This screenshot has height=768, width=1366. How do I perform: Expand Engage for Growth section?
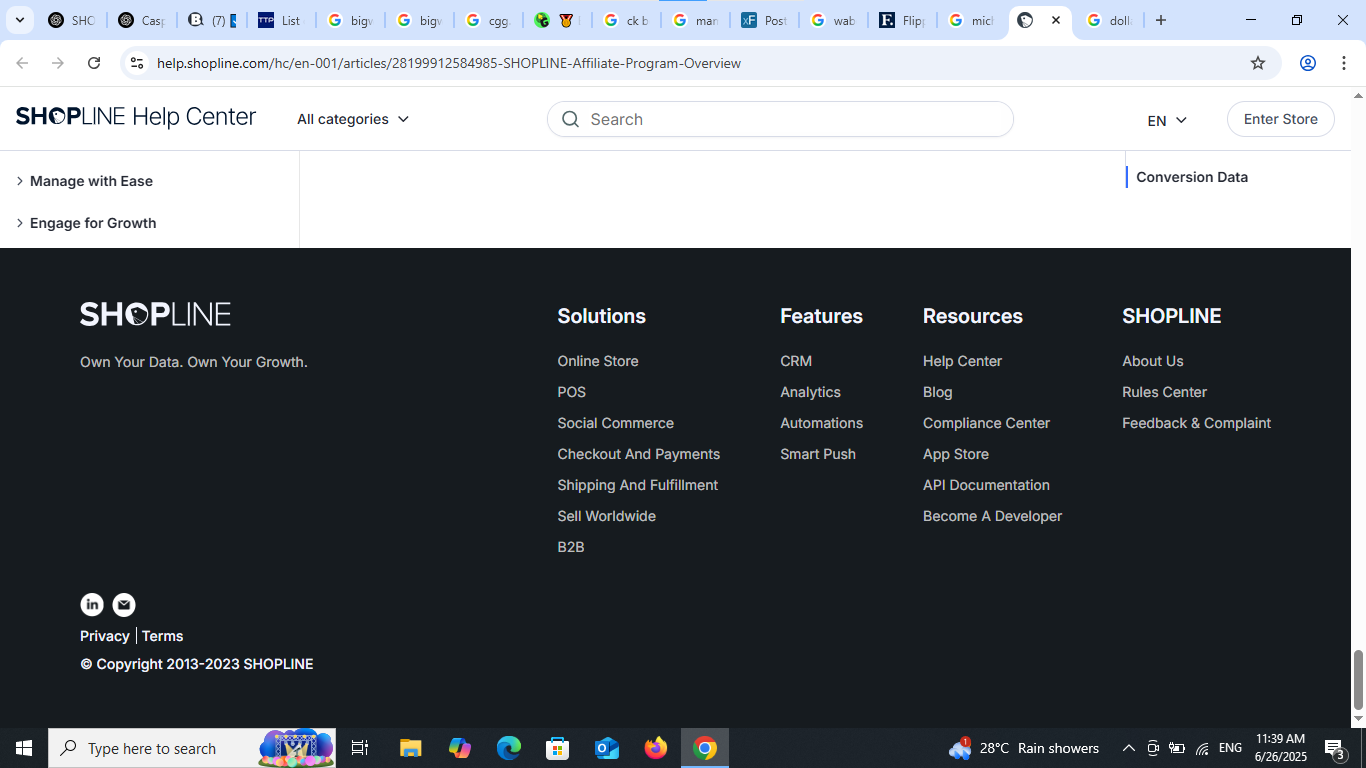[x=86, y=223]
